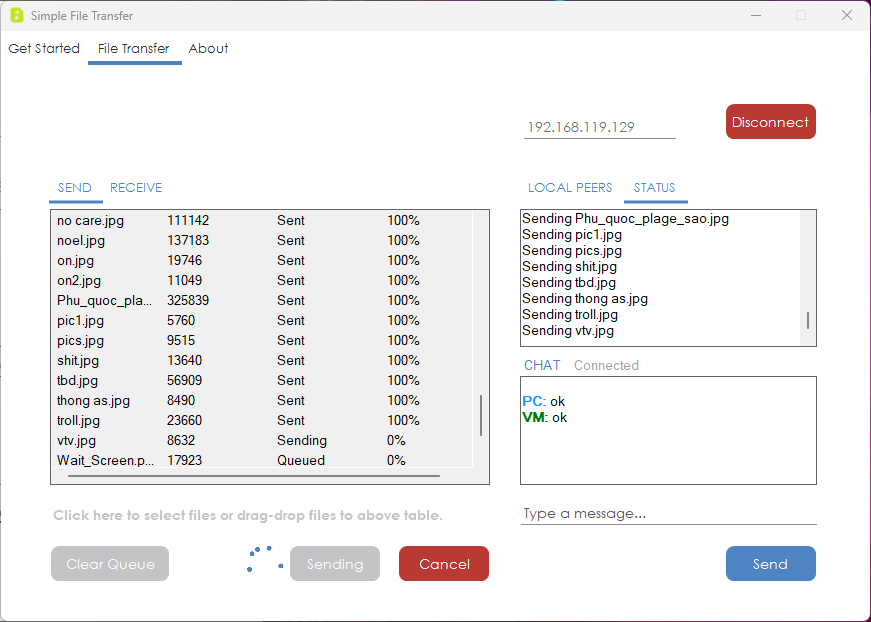Viewport: 871px width, 622px height.
Task: Select the Phu_quoc_pla... file row
Action: click(x=262, y=300)
